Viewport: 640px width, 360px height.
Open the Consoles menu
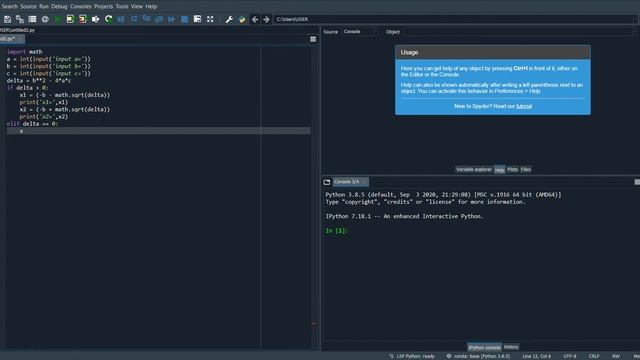tap(81, 7)
